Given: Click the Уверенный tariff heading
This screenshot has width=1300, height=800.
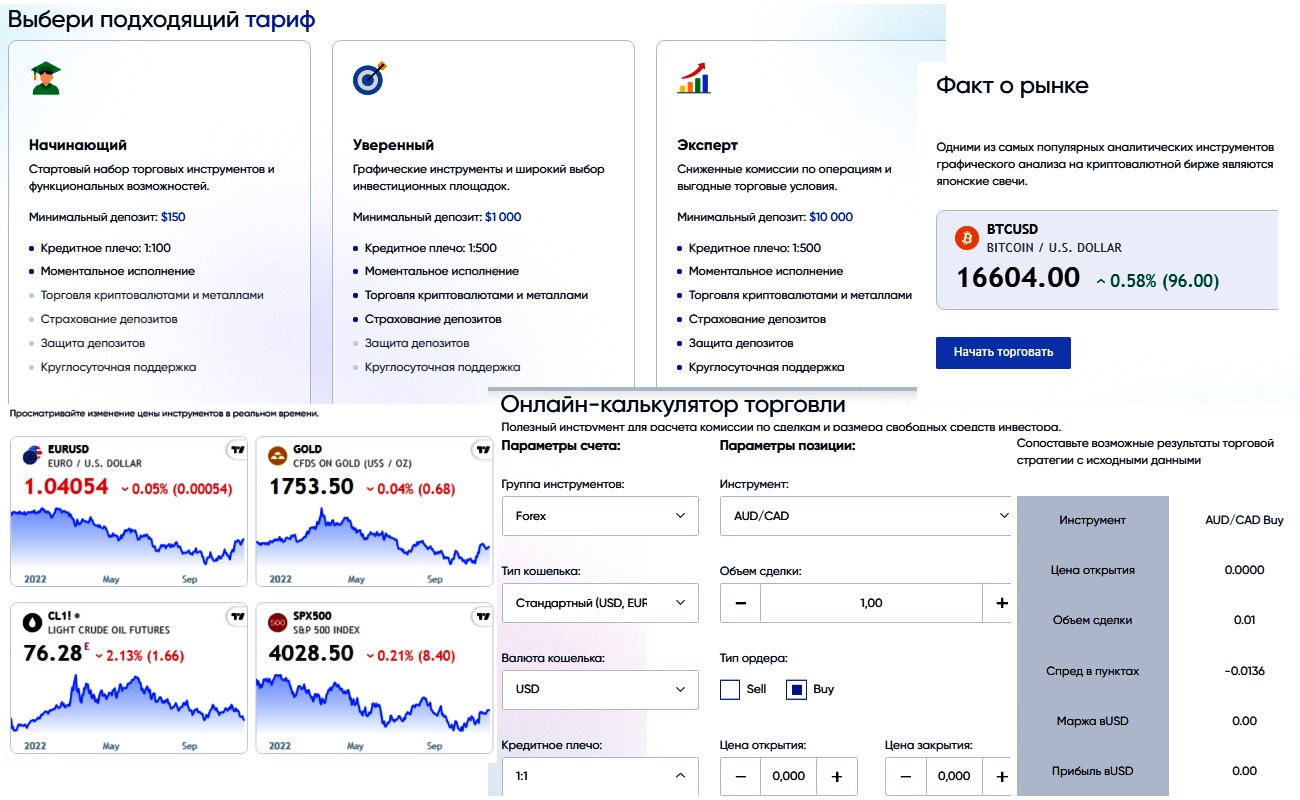Looking at the screenshot, I should (x=393, y=145).
